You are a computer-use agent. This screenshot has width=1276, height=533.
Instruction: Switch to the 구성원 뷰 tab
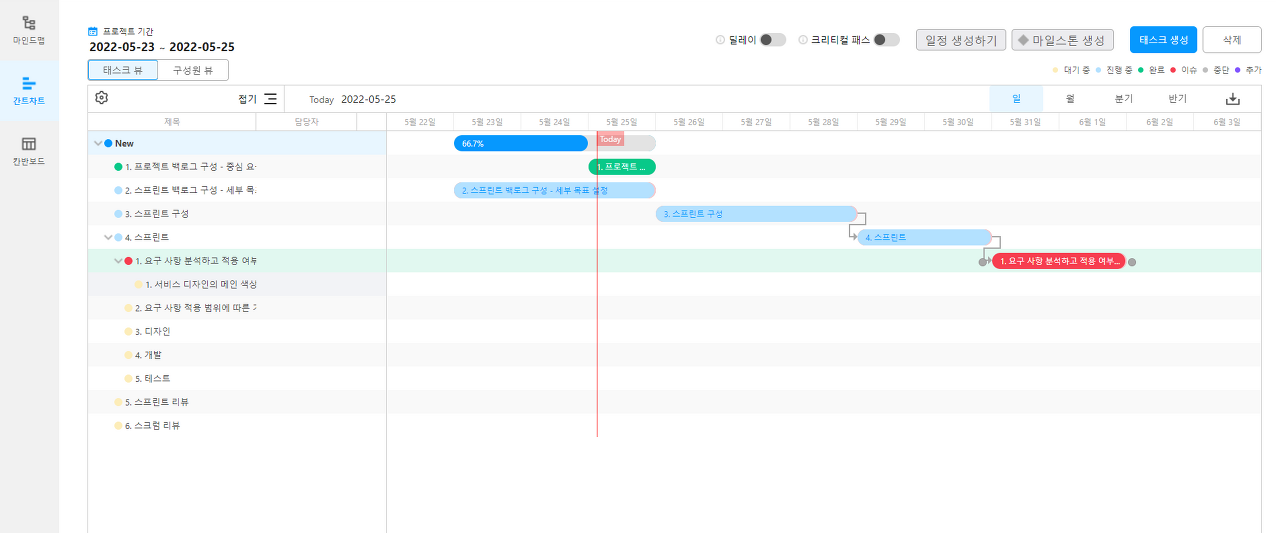(193, 70)
